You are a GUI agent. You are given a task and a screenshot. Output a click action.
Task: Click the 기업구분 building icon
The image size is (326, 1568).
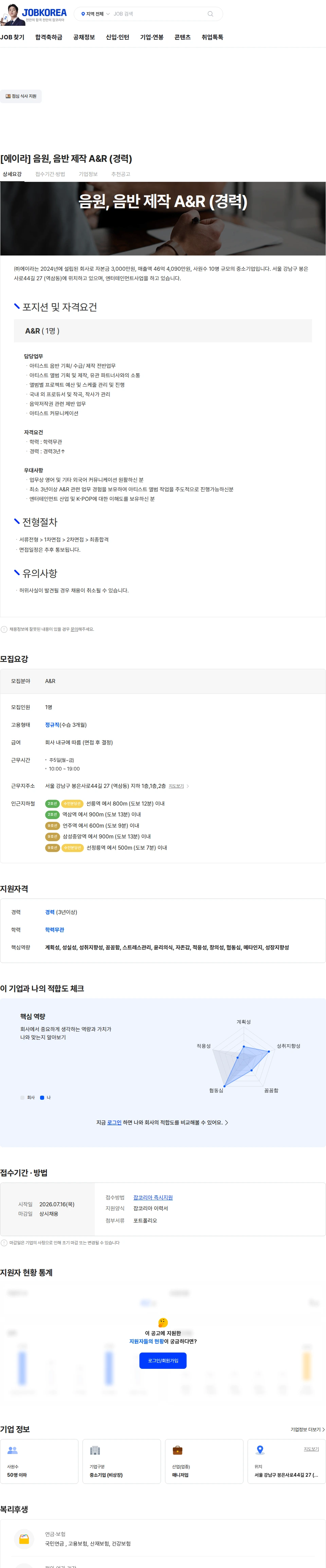[95, 1451]
